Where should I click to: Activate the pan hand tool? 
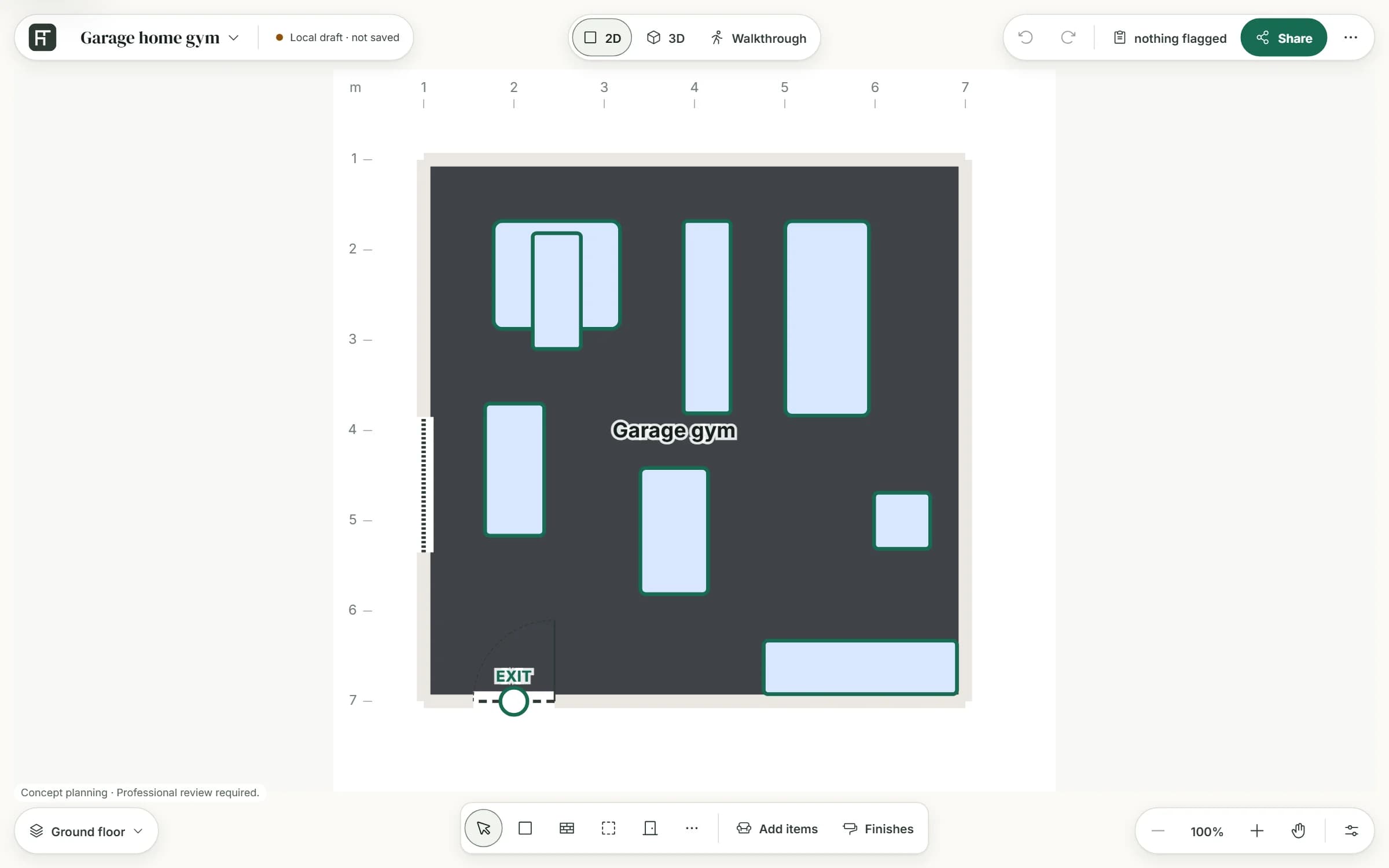pyautogui.click(x=1298, y=831)
